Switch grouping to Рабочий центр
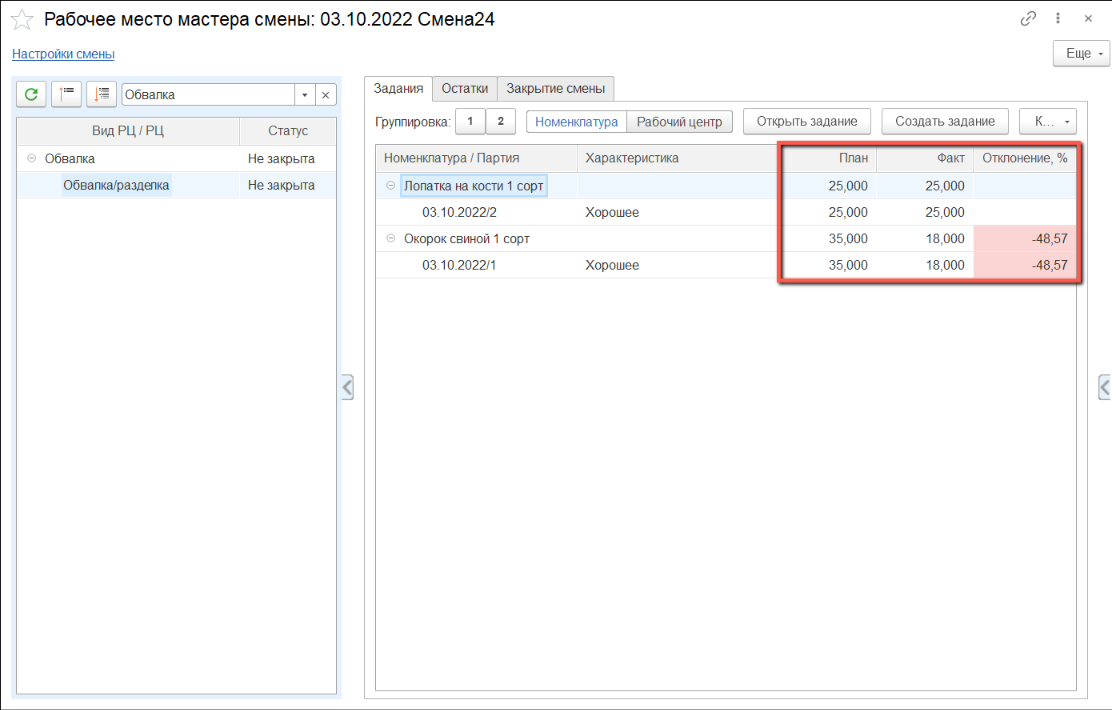 pos(679,121)
